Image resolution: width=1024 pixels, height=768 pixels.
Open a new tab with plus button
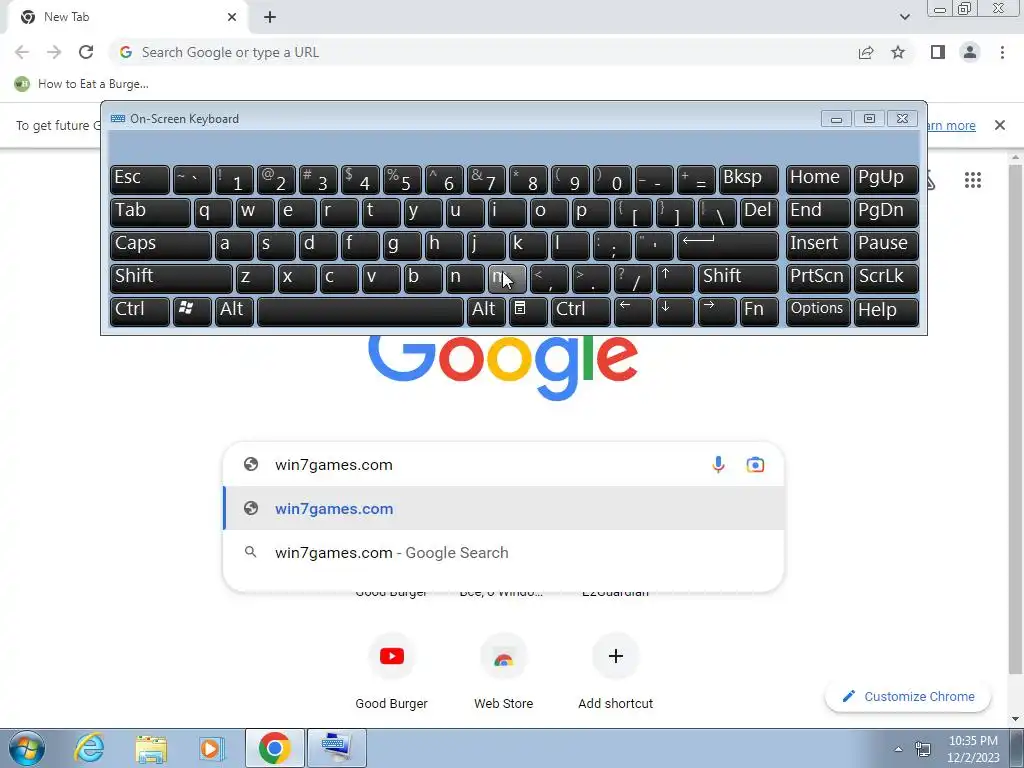click(x=270, y=17)
